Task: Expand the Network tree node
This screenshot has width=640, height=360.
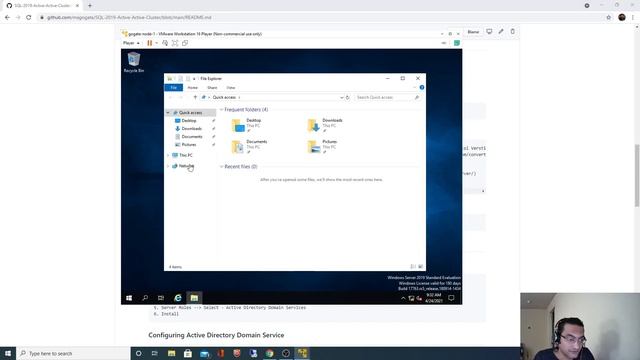Action: coord(168,166)
